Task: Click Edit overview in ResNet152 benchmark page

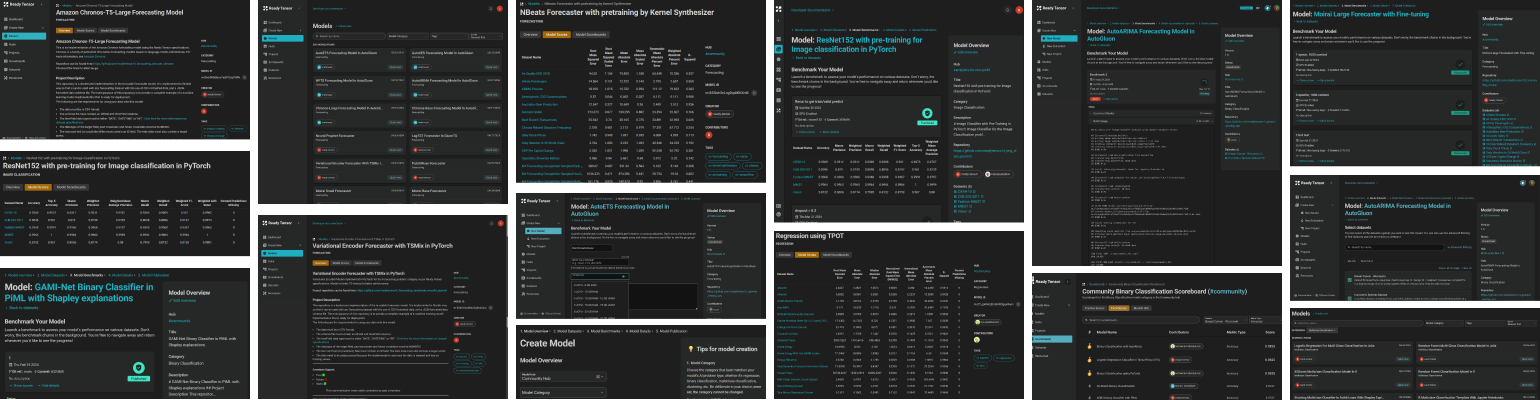Action: pos(967,52)
